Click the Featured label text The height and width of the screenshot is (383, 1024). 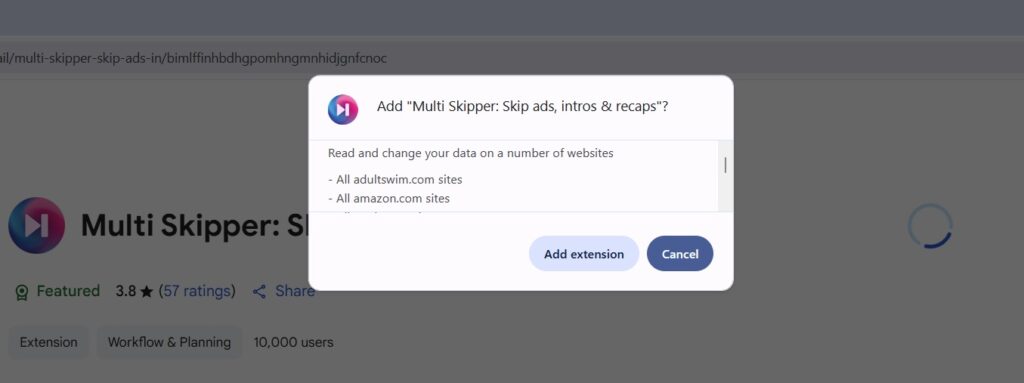(68, 291)
